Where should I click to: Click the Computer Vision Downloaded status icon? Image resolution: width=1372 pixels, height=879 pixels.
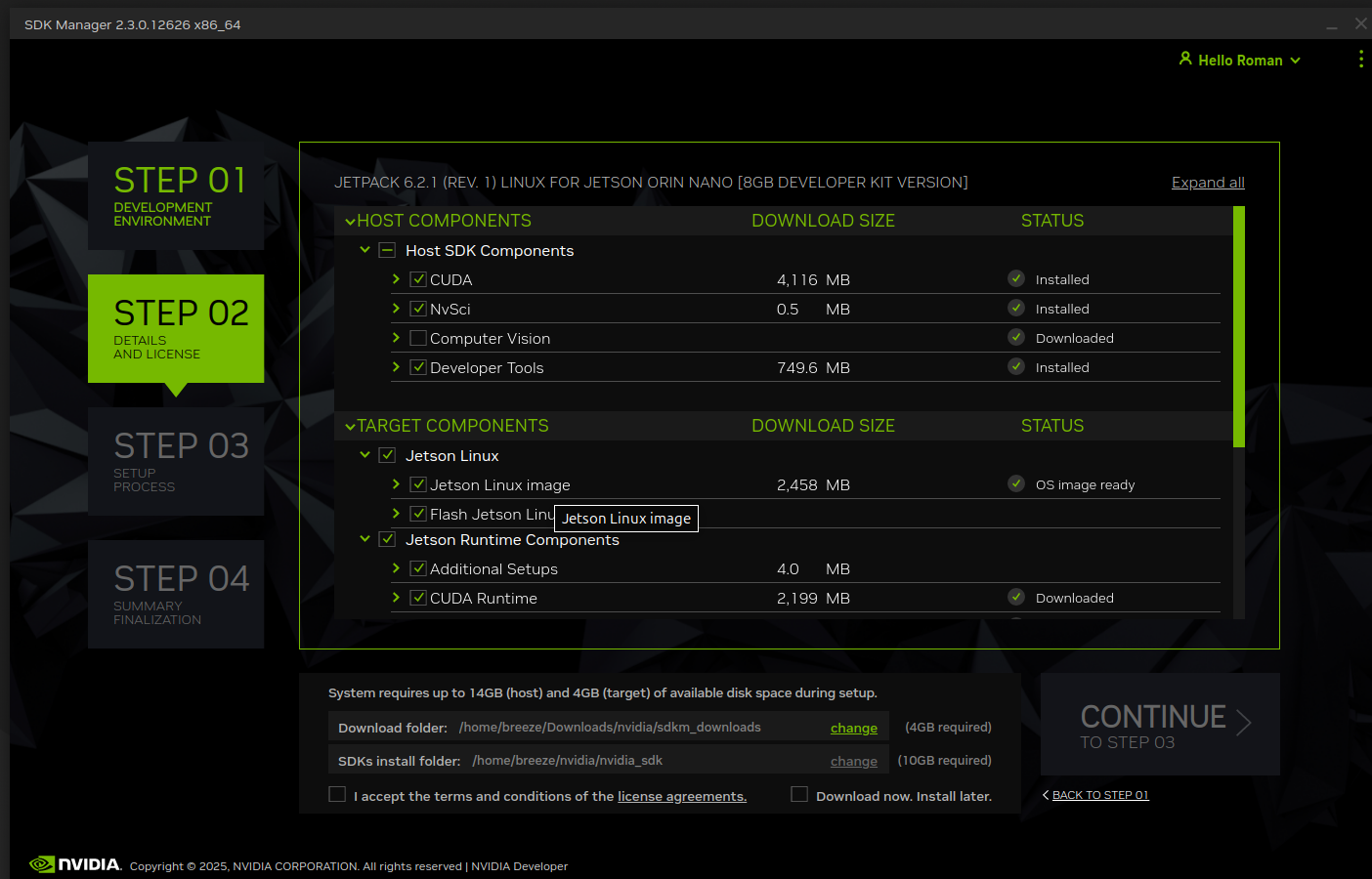coord(1016,337)
